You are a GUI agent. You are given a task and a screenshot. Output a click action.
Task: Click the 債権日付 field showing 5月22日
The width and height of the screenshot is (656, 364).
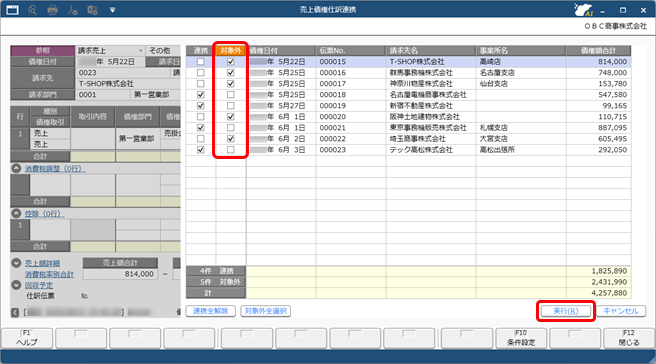point(110,62)
